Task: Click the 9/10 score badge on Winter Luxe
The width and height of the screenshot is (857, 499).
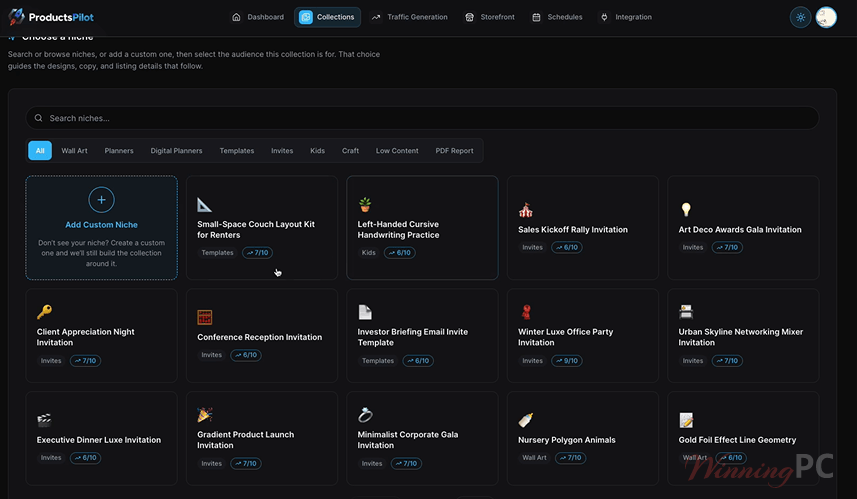Action: 567,361
